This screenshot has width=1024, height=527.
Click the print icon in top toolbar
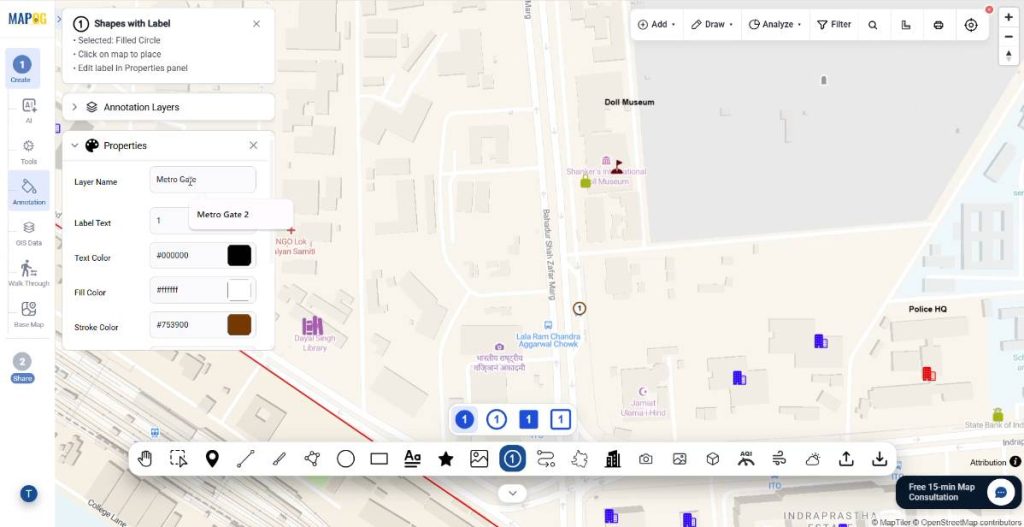click(938, 25)
